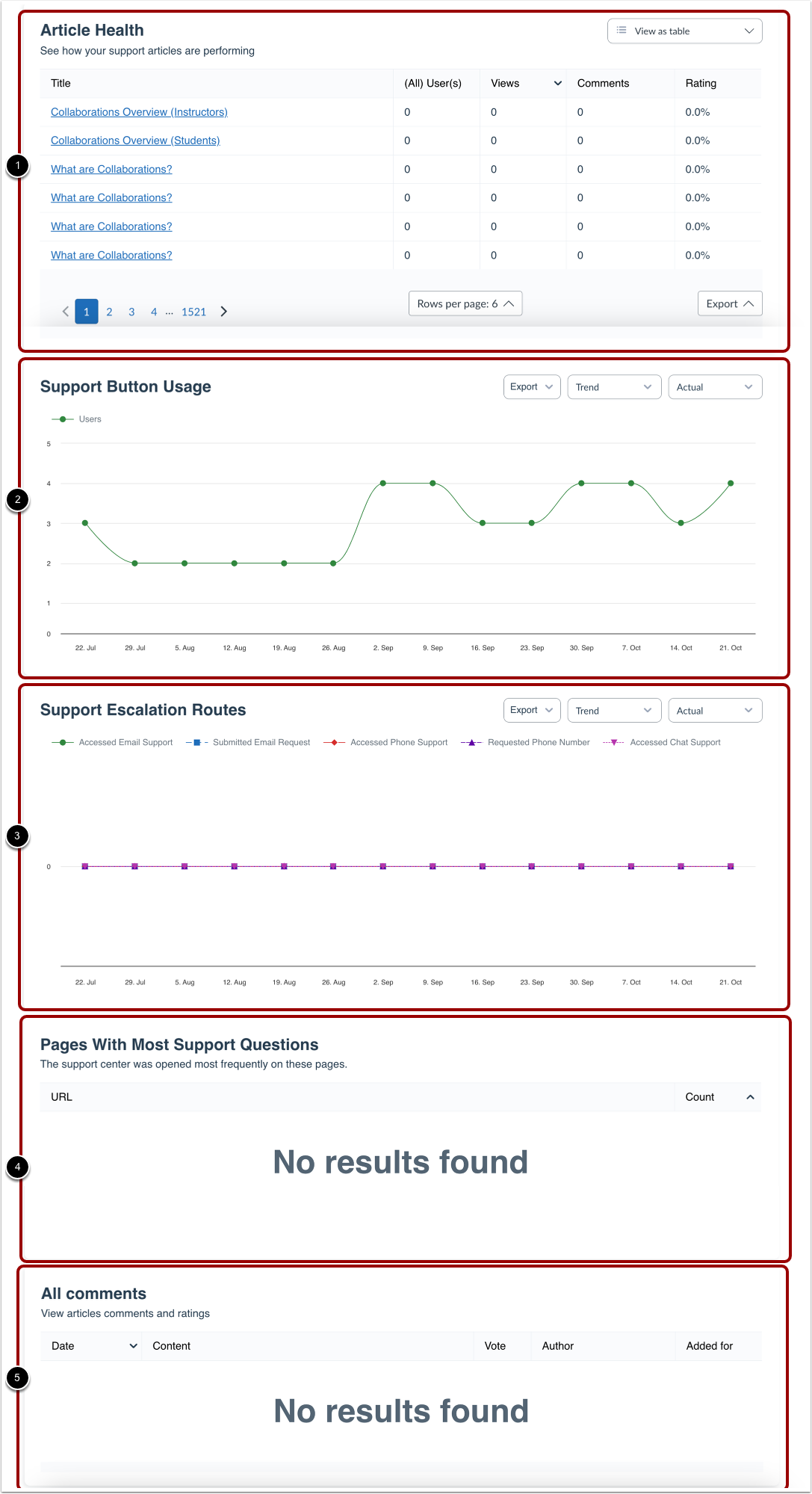Go to previous page arrow in pagination

[x=66, y=312]
